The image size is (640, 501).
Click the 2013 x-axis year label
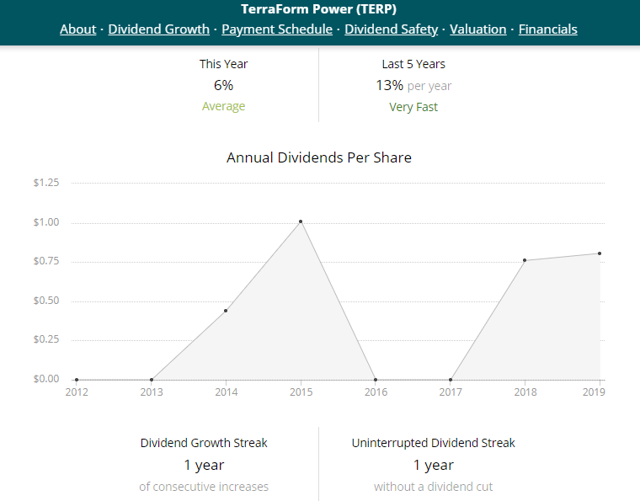(151, 392)
